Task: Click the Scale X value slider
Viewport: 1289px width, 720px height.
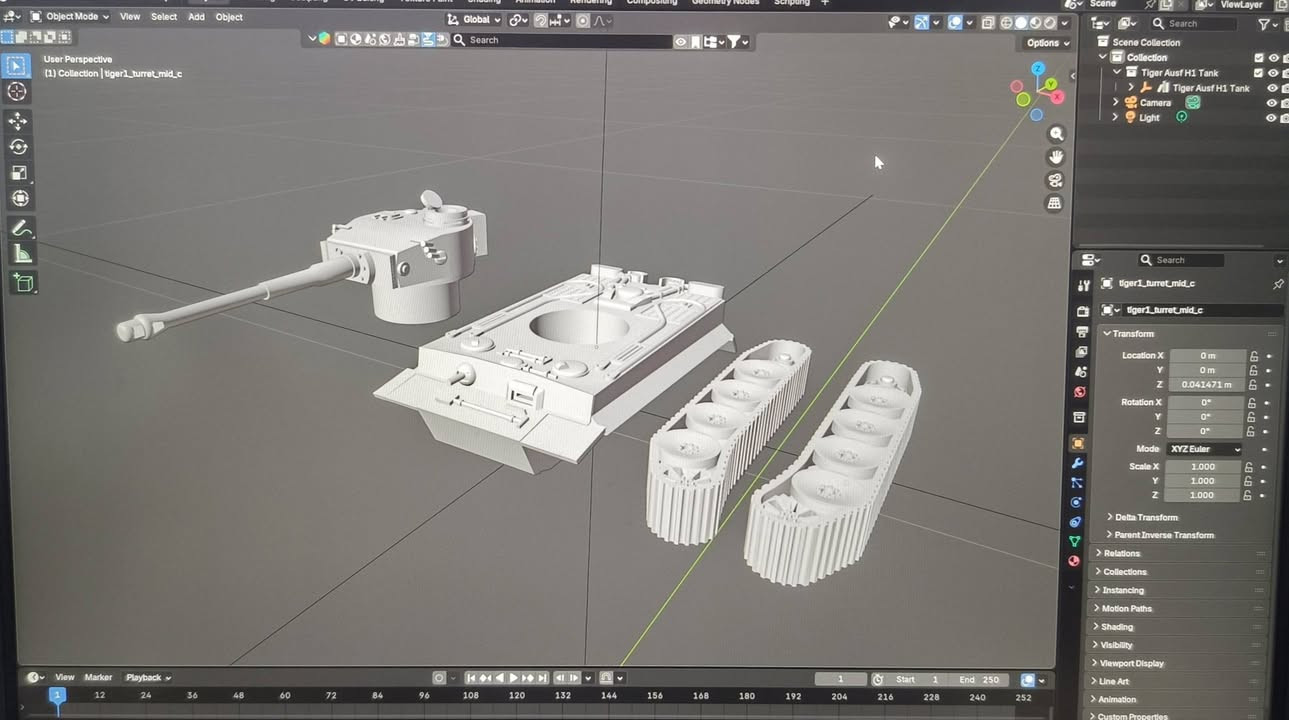Action: (x=1205, y=465)
